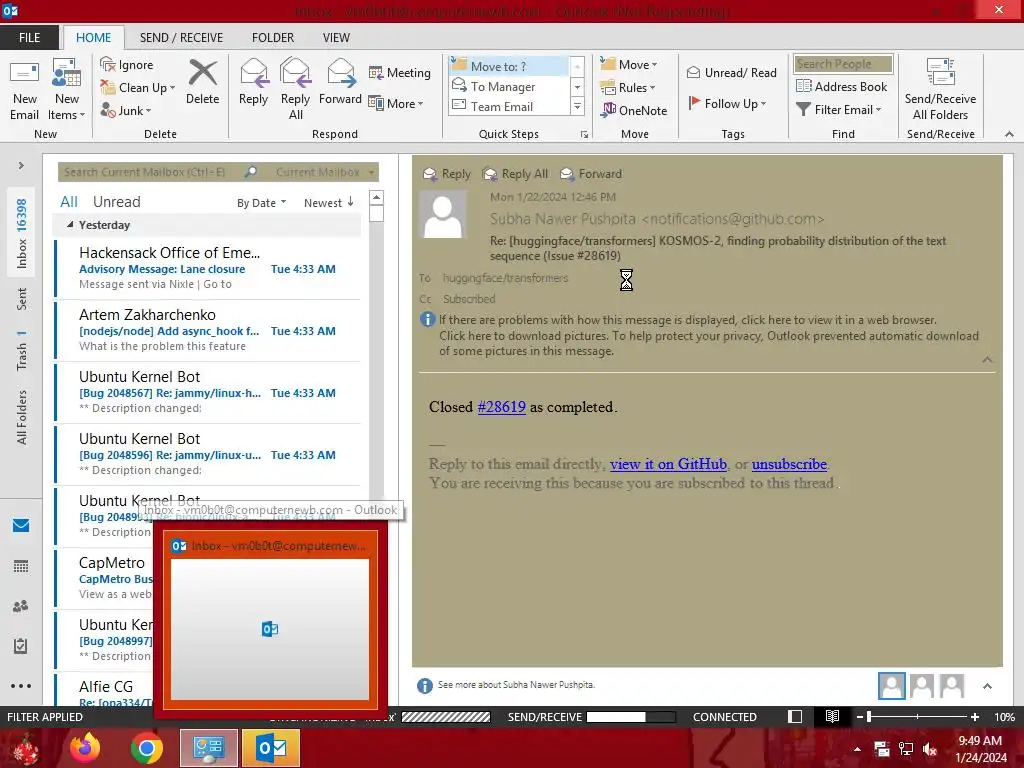Screen dimensions: 1024x768
Task: Reply with a Meeting
Action: coord(400,72)
